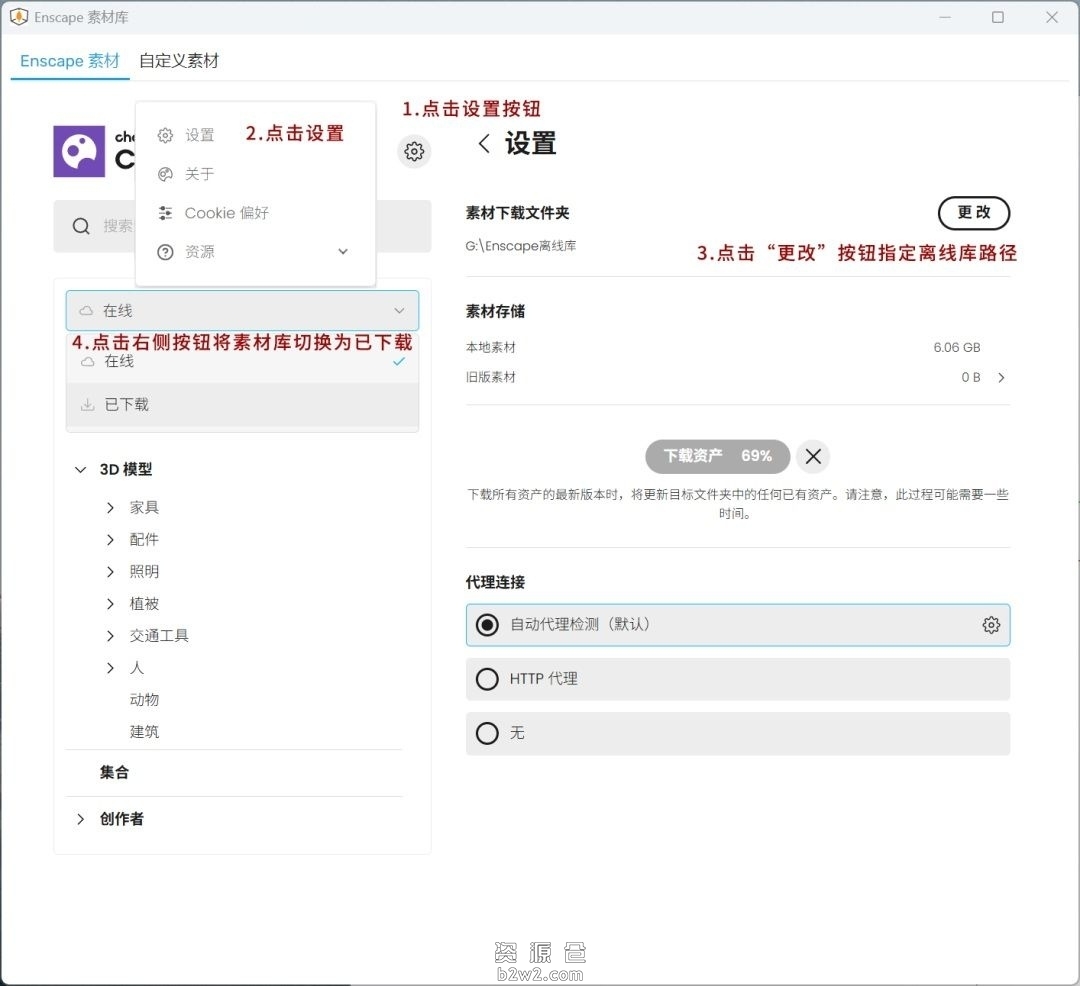The image size is (1080, 986).
Task: Click the 下载资产 69% progress pill
Action: click(x=717, y=456)
